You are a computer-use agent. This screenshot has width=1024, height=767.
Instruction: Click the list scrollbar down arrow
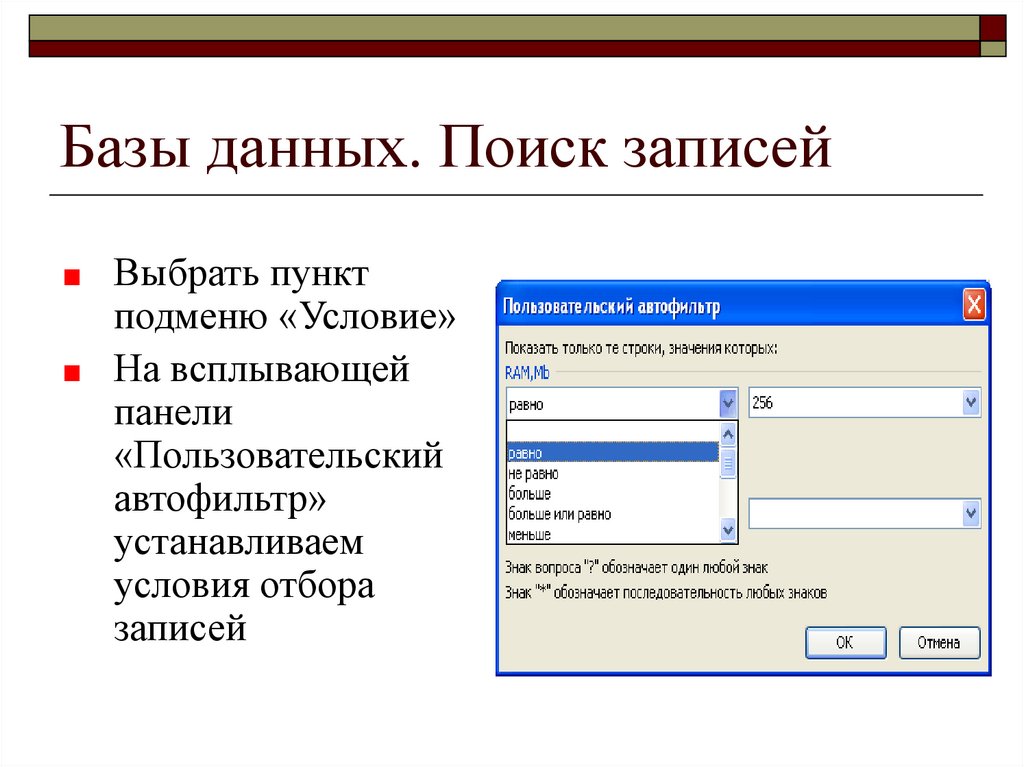(x=728, y=530)
